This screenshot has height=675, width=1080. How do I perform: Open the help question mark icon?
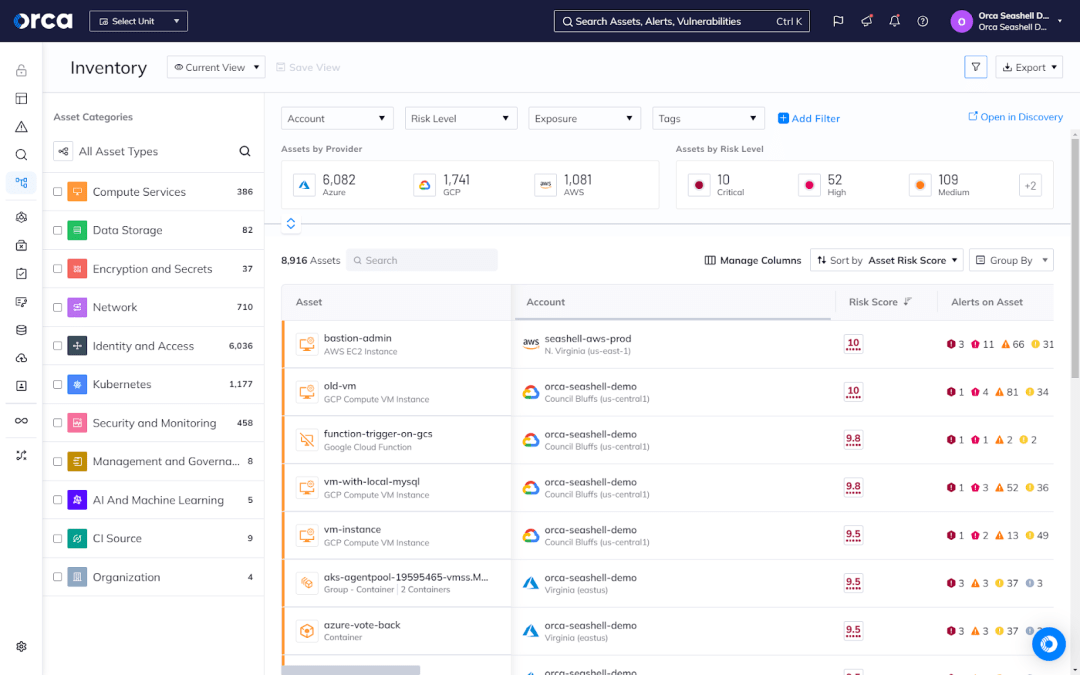pyautogui.click(x=923, y=21)
